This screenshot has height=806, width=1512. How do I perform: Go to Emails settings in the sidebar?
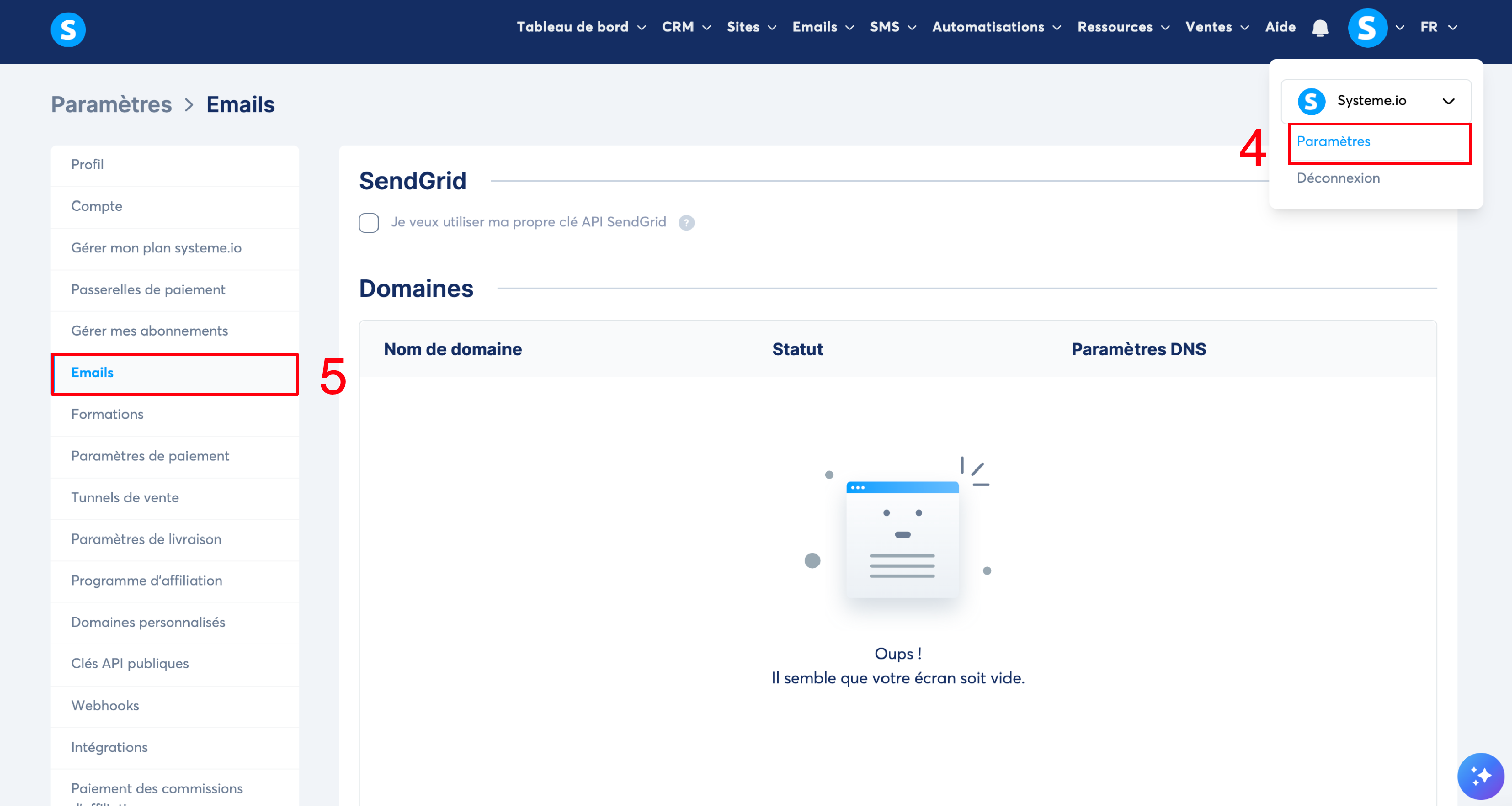pos(93,372)
